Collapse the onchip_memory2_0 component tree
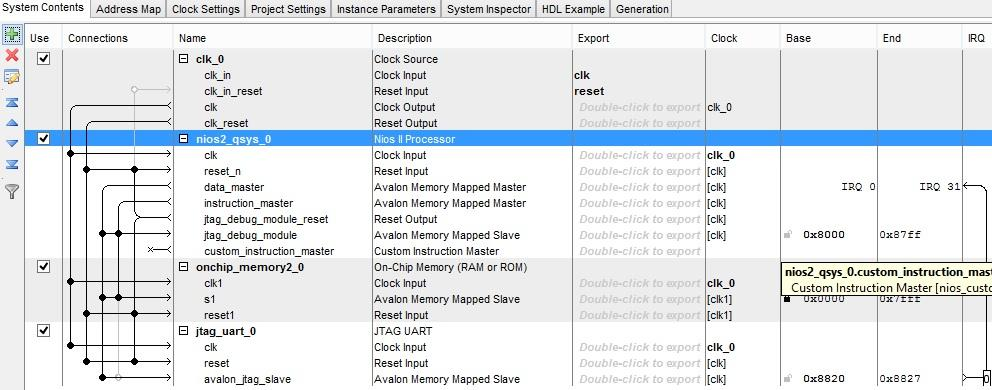The height and width of the screenshot is (390, 992). tap(183, 267)
